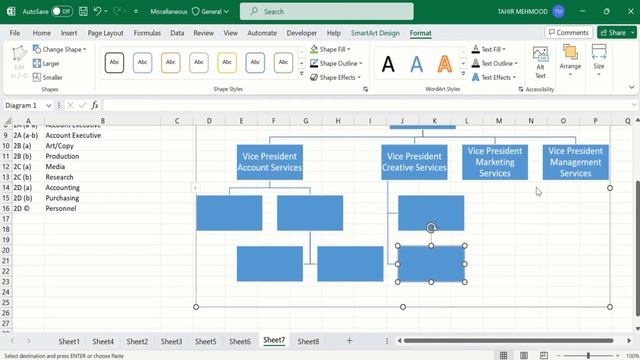Open the Text Fill dropdown
This screenshot has width=640, height=360.
(x=489, y=49)
